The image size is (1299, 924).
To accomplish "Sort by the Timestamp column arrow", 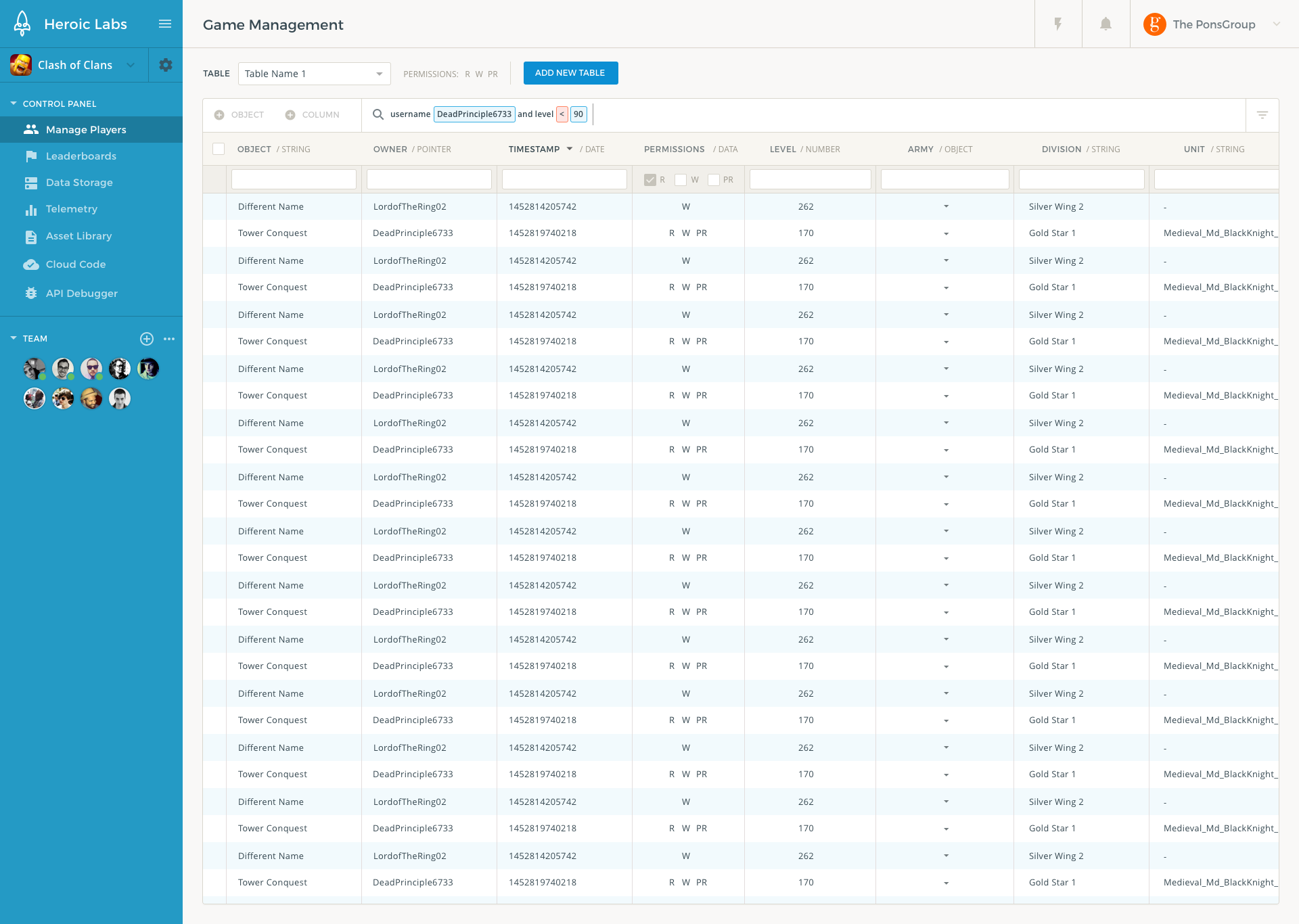I will coord(570,149).
